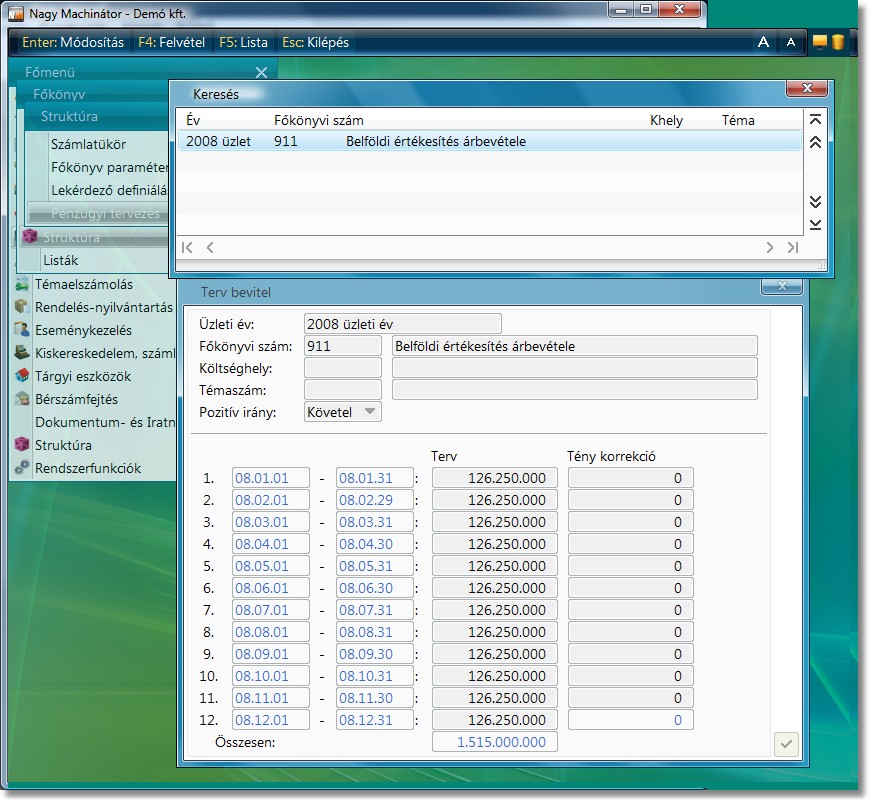Open Kiskereskedelem cash register icon
870x802 pixels.
pos(22,353)
